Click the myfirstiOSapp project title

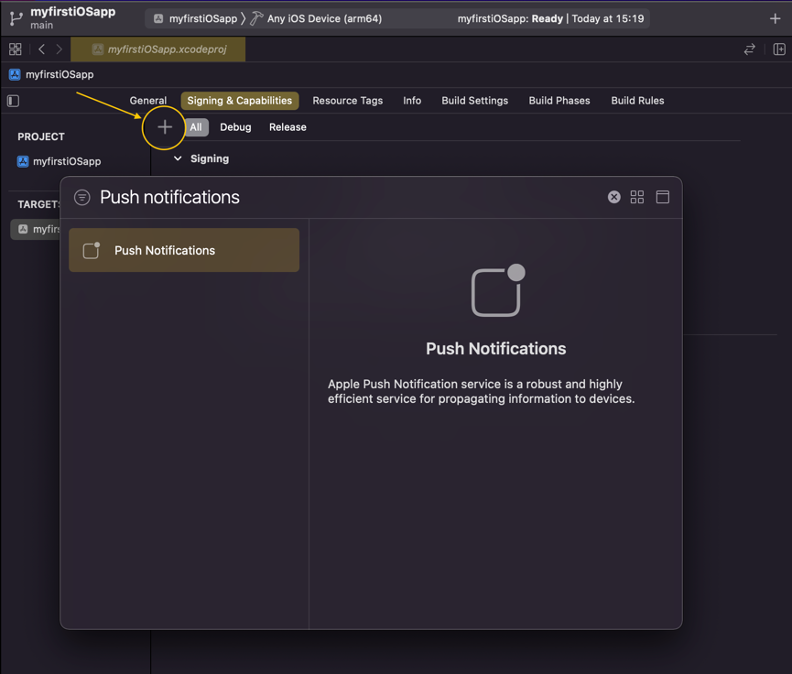[73, 11]
